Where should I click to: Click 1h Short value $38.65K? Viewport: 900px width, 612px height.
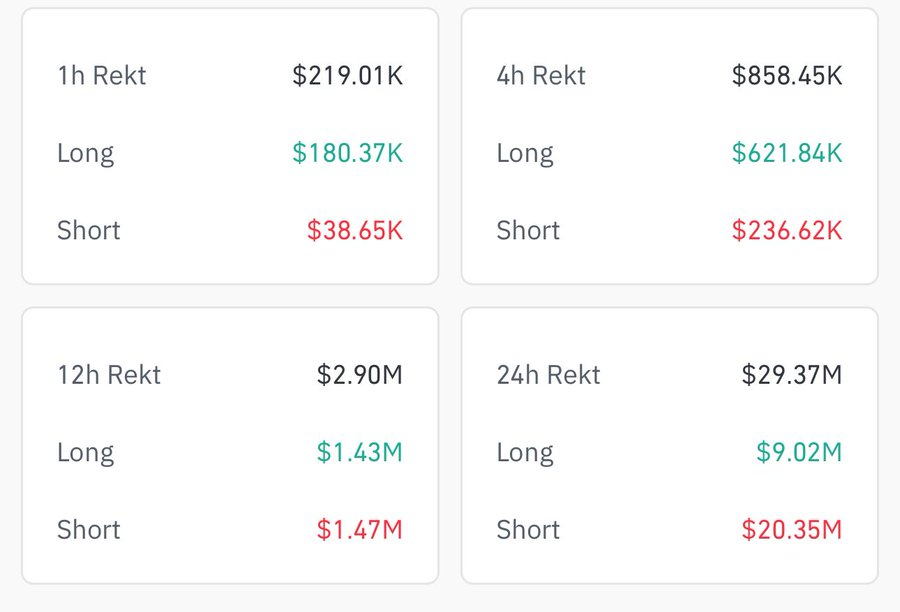point(355,230)
